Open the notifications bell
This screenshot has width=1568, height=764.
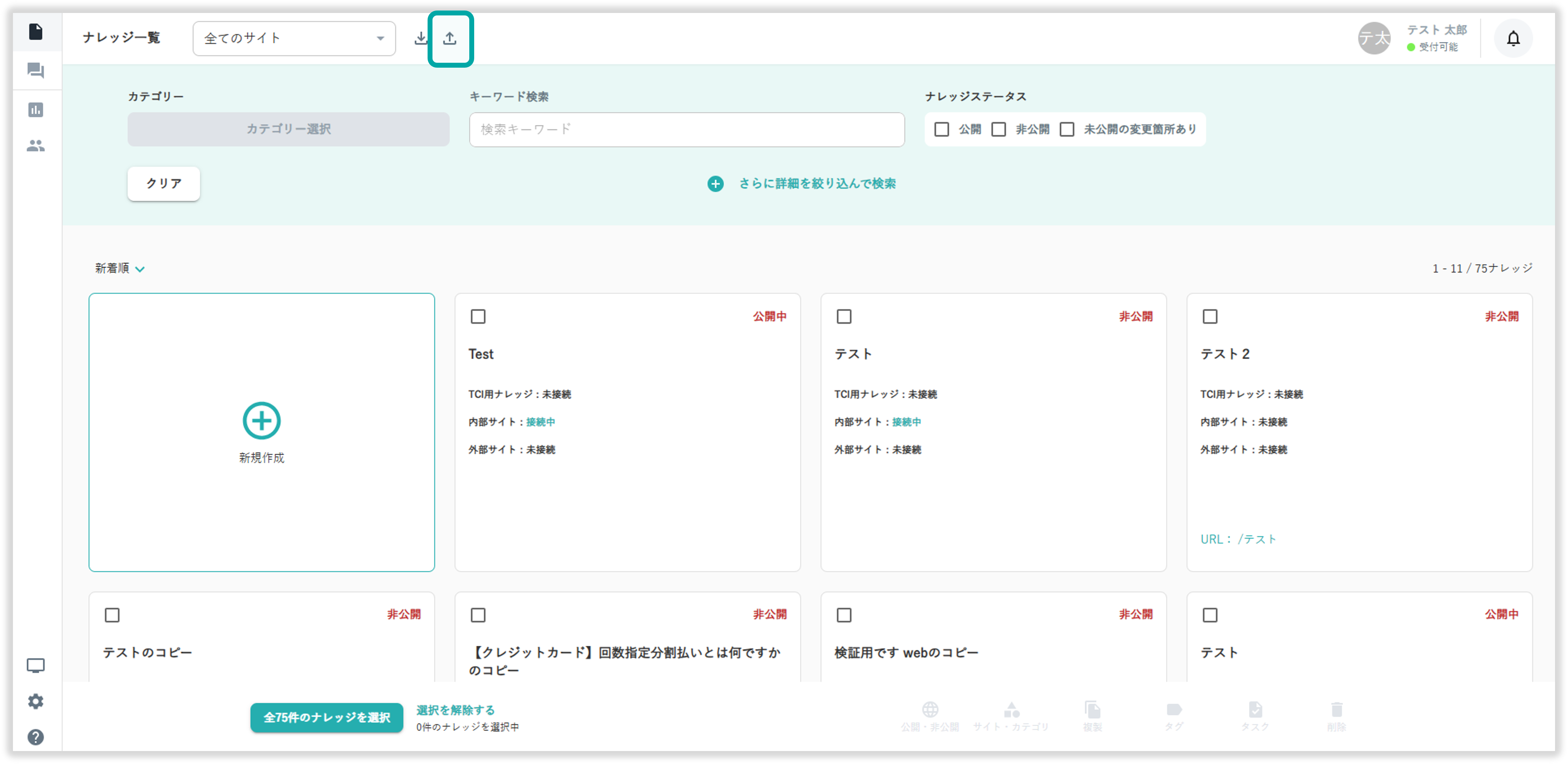pos(1513,38)
